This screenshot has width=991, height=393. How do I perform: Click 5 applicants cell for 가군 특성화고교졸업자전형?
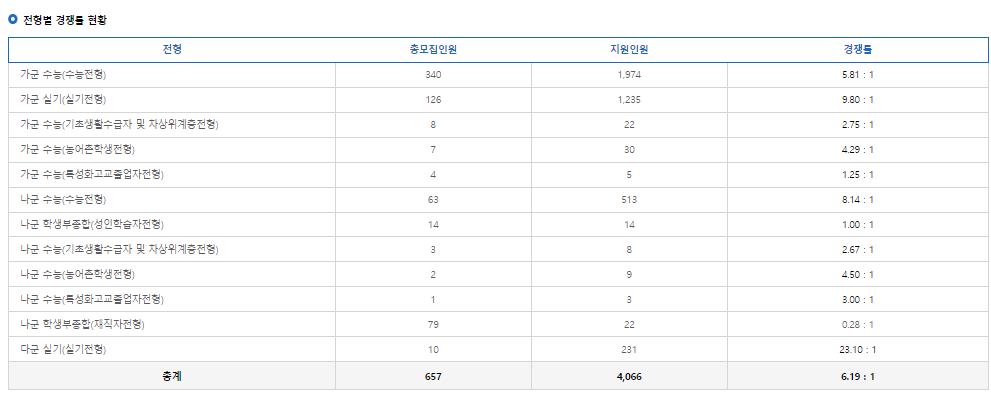pyautogui.click(x=629, y=175)
